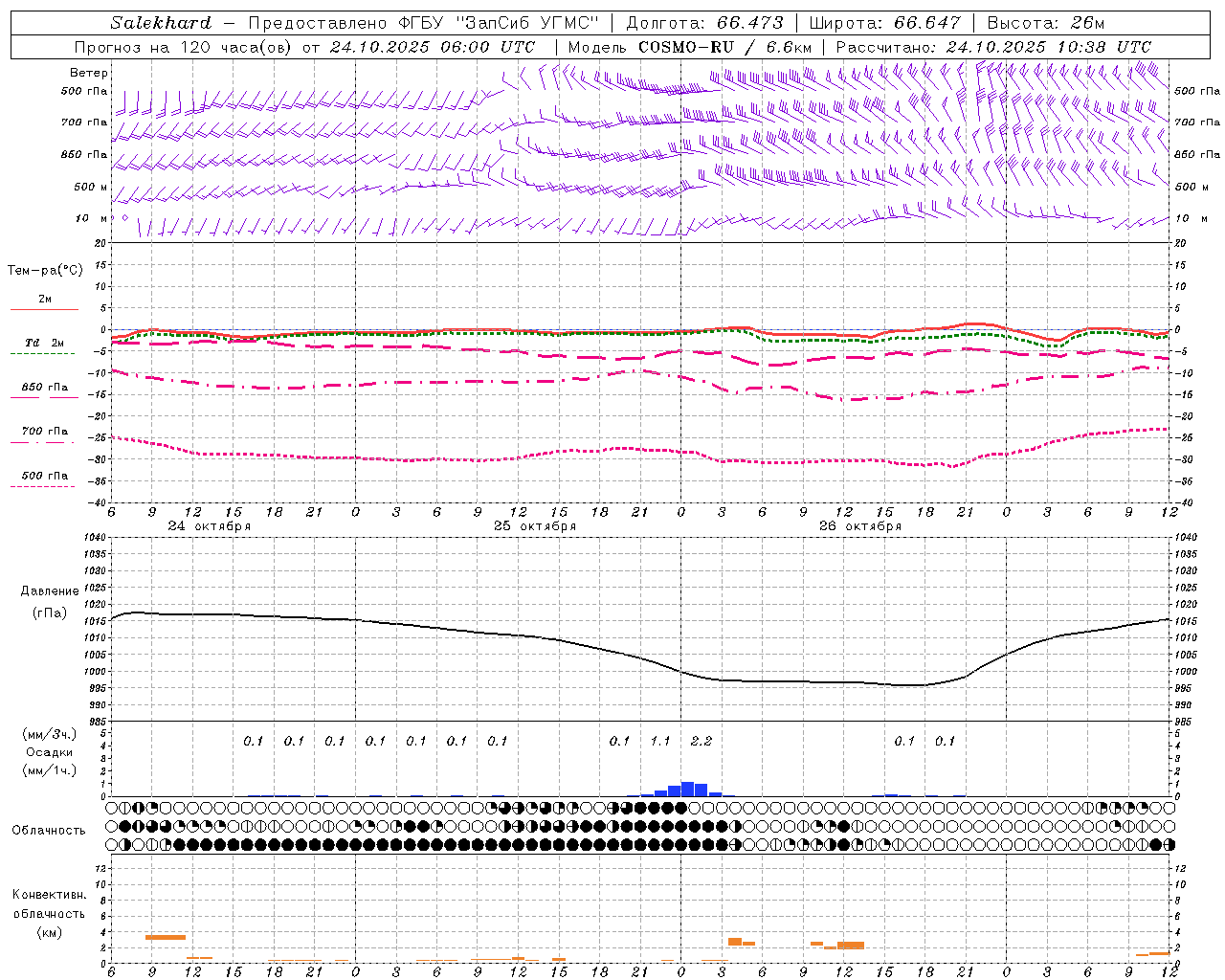Click the 1.1 precipitation value

tap(660, 741)
